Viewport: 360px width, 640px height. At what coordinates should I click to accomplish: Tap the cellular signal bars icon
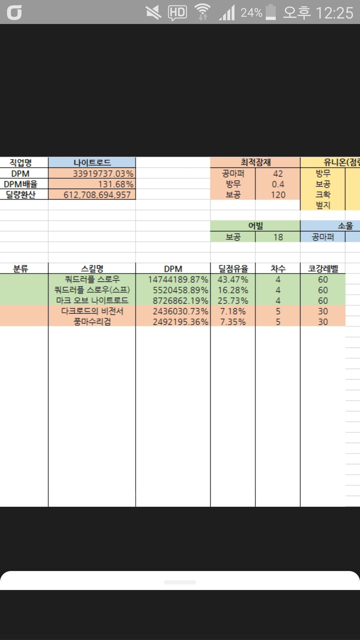pos(227,13)
